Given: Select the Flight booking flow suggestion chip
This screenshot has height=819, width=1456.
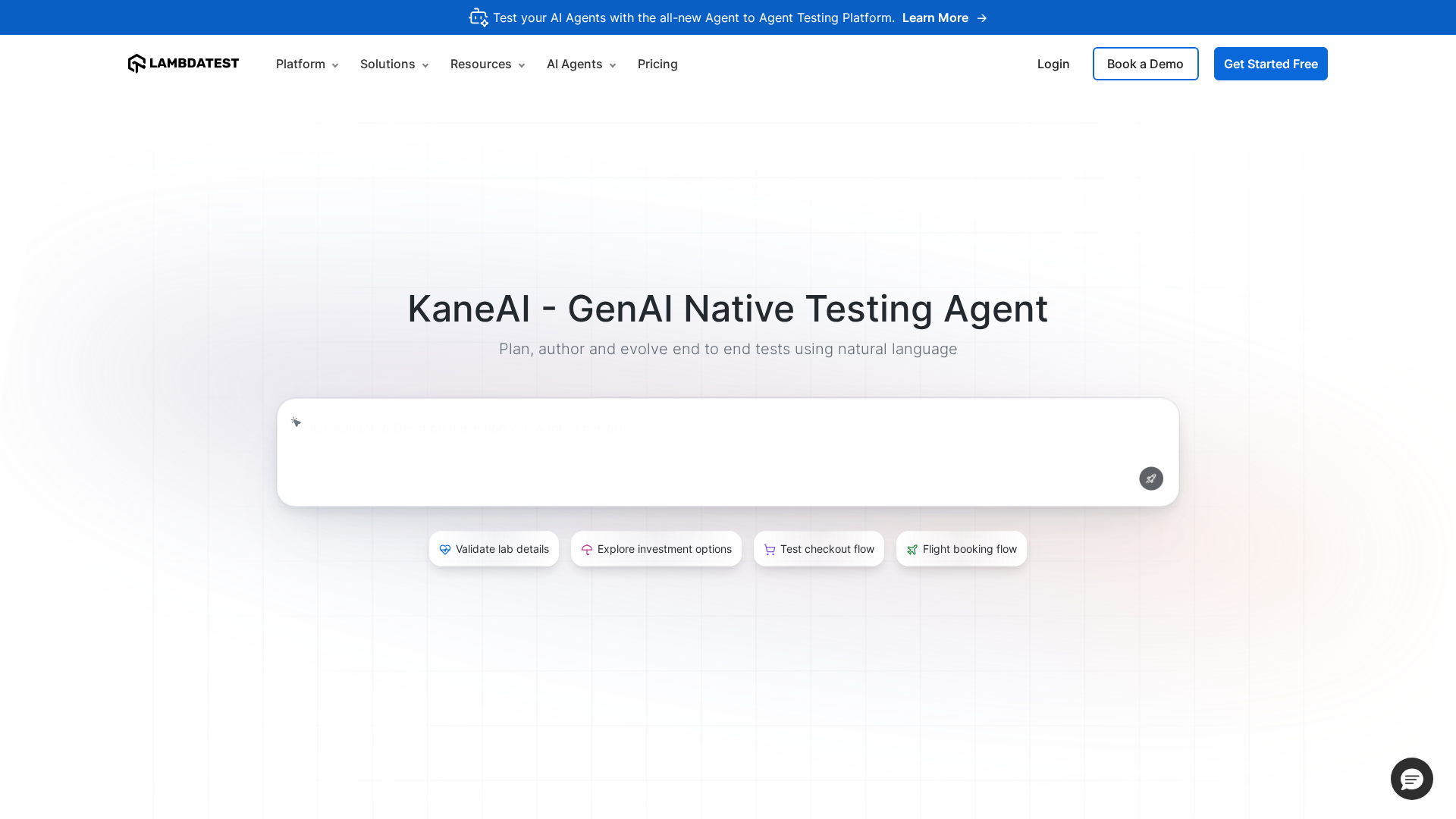Looking at the screenshot, I should [961, 549].
